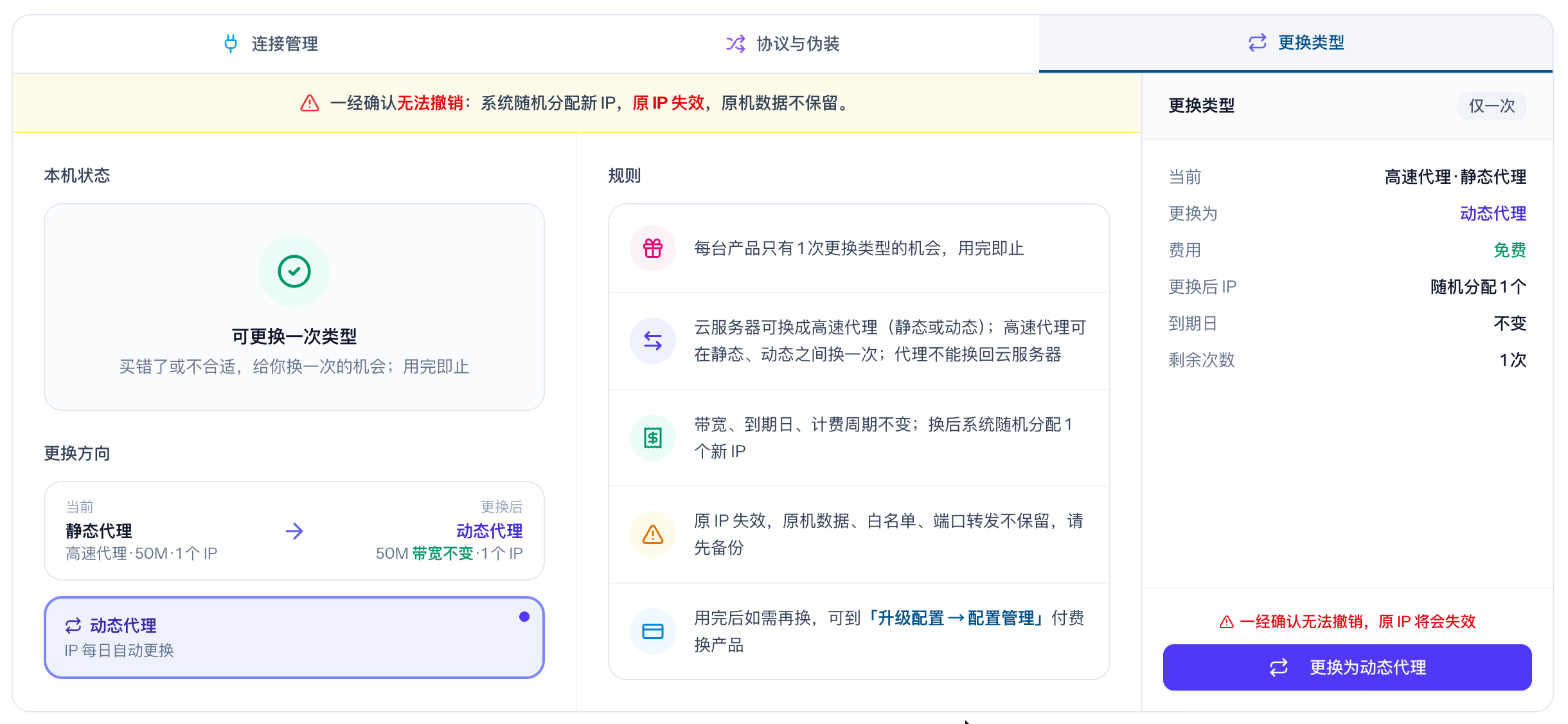Click the 高速代理·静态代理 value

pyautogui.click(x=1455, y=177)
